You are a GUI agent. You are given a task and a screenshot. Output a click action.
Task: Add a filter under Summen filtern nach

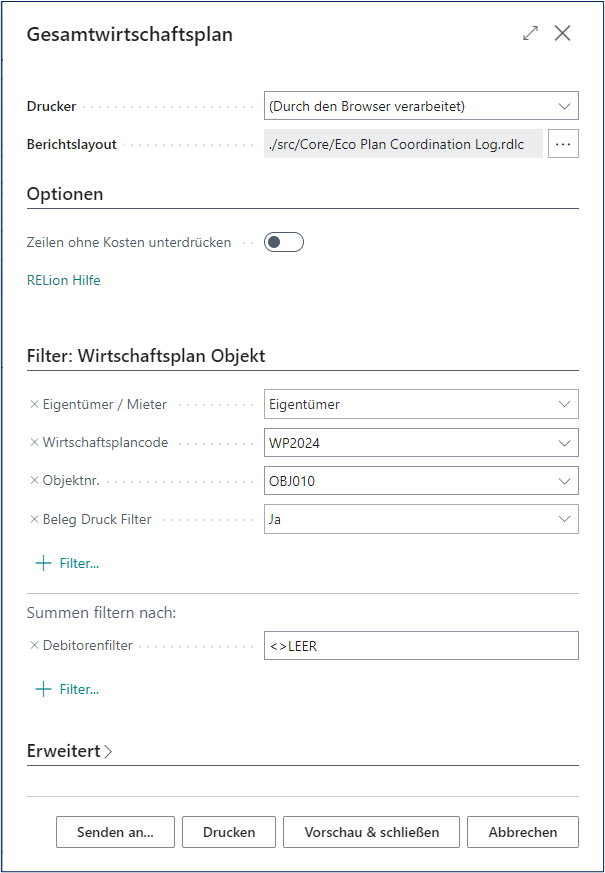[68, 689]
